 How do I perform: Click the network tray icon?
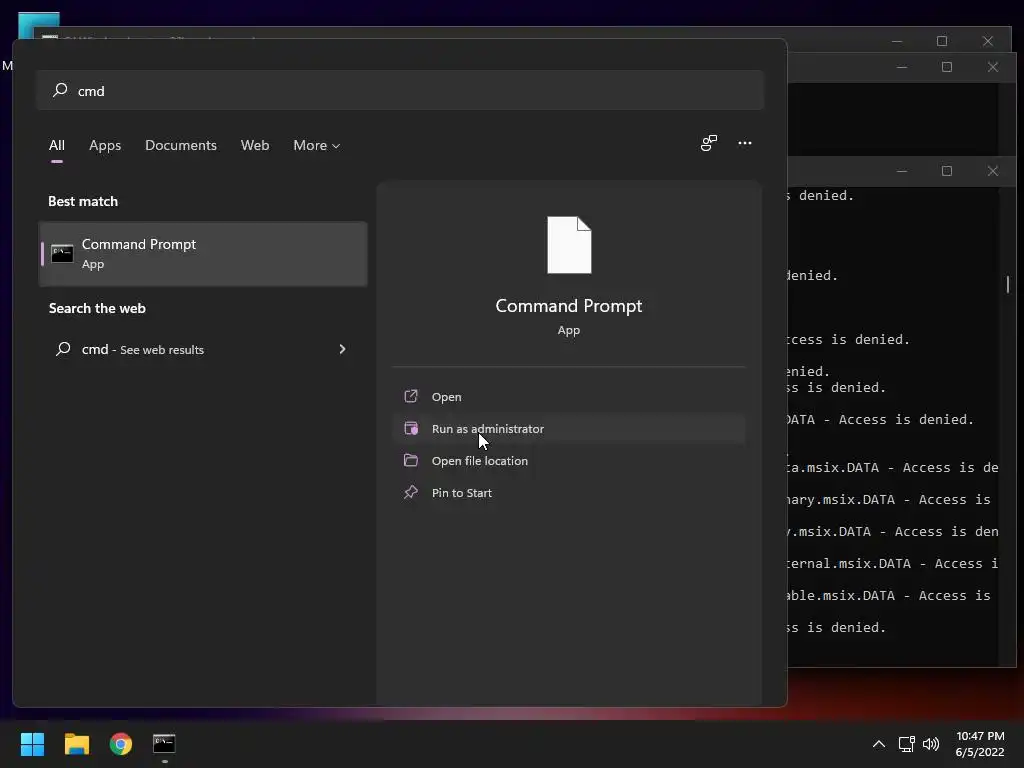point(906,744)
